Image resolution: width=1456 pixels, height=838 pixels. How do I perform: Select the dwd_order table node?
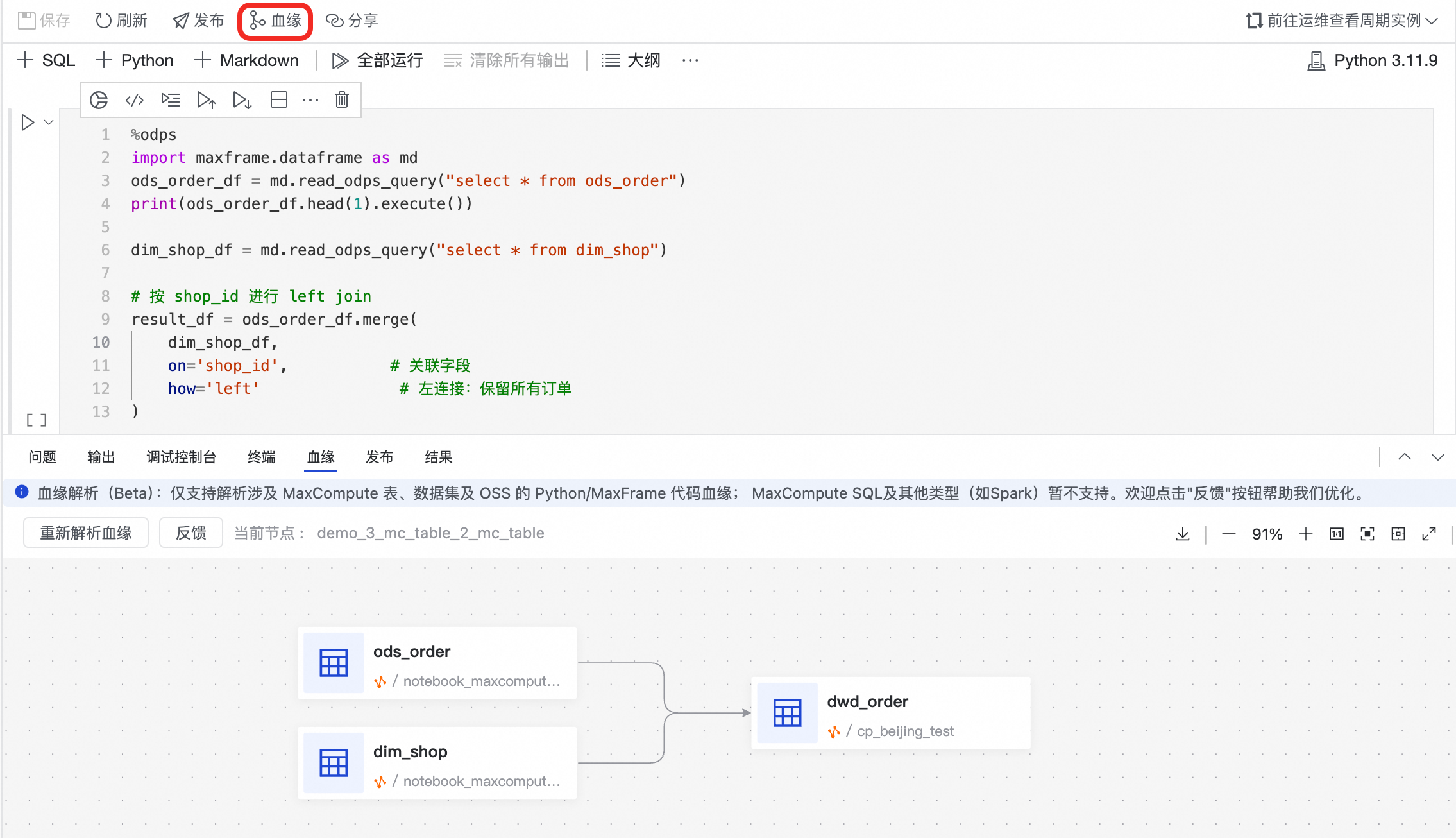(x=890, y=713)
